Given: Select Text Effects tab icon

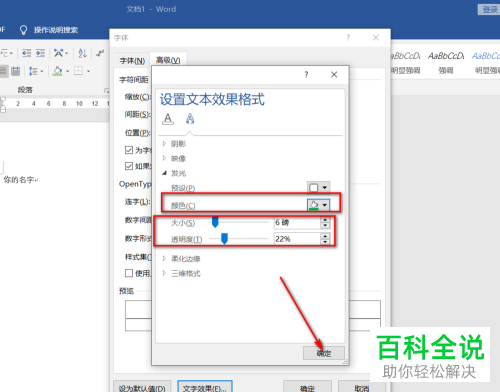Looking at the screenshot, I should (190, 119).
